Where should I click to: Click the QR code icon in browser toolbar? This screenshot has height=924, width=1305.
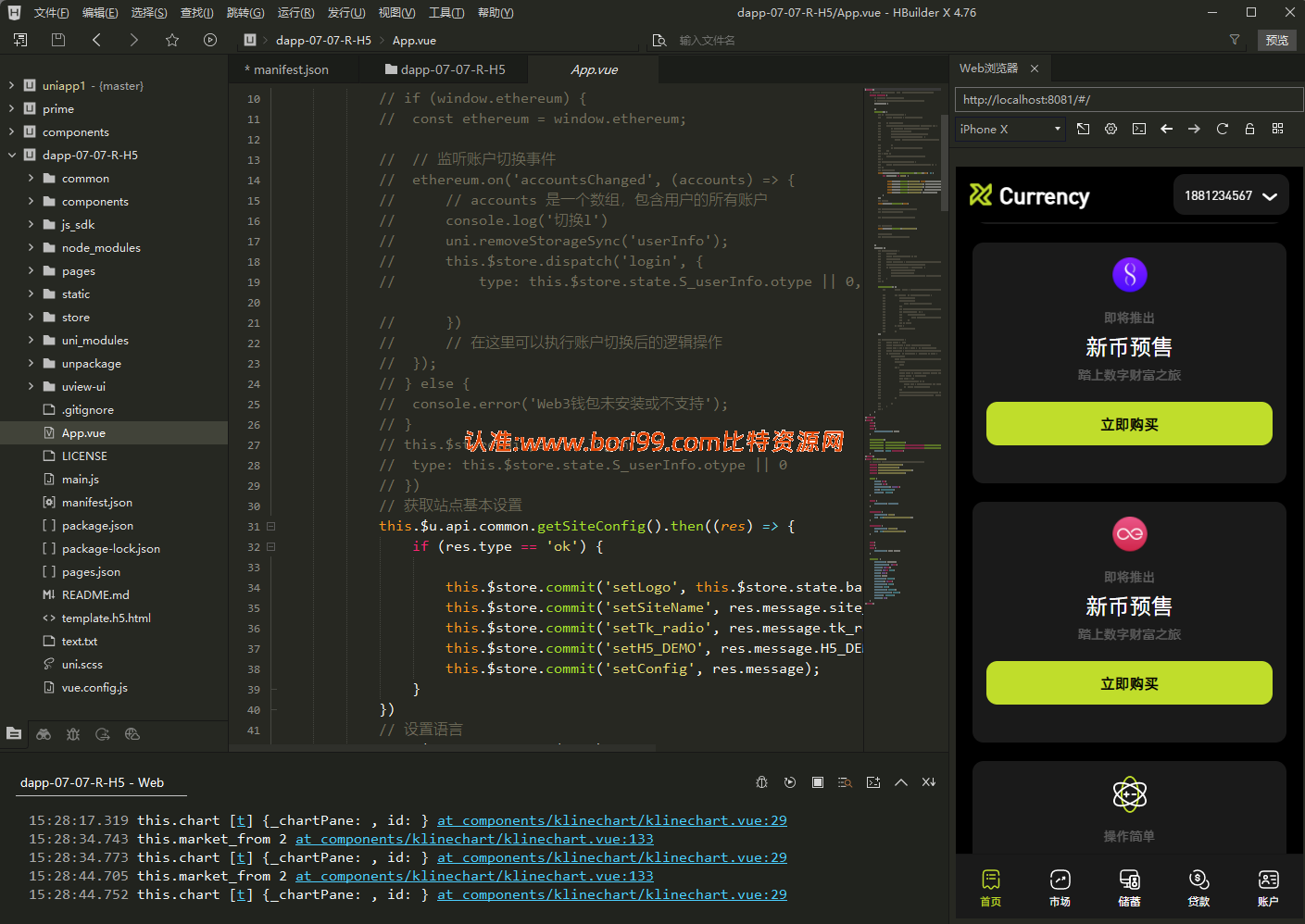pyautogui.click(x=1278, y=129)
